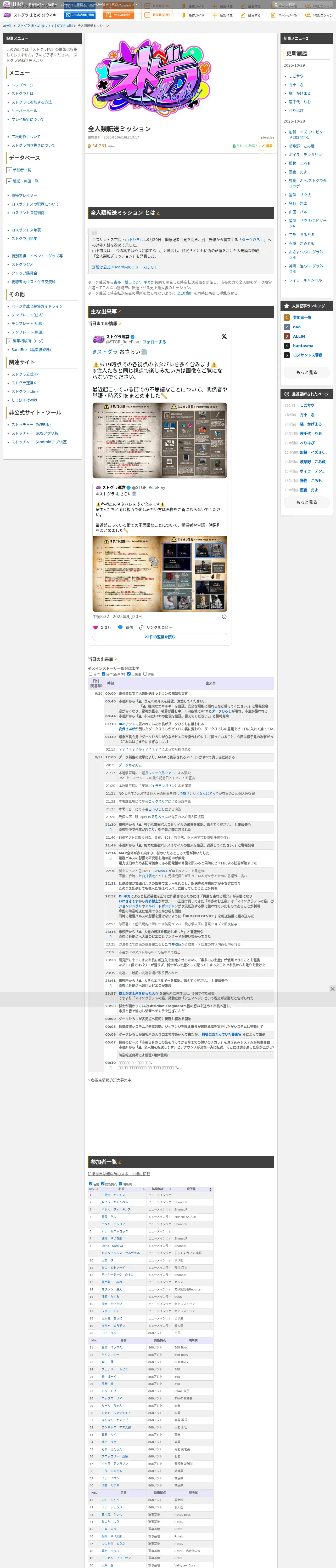The height and width of the screenshot is (1568, 336).
Task: Open the サーバールール link in the left menu
Action: click(24, 111)
